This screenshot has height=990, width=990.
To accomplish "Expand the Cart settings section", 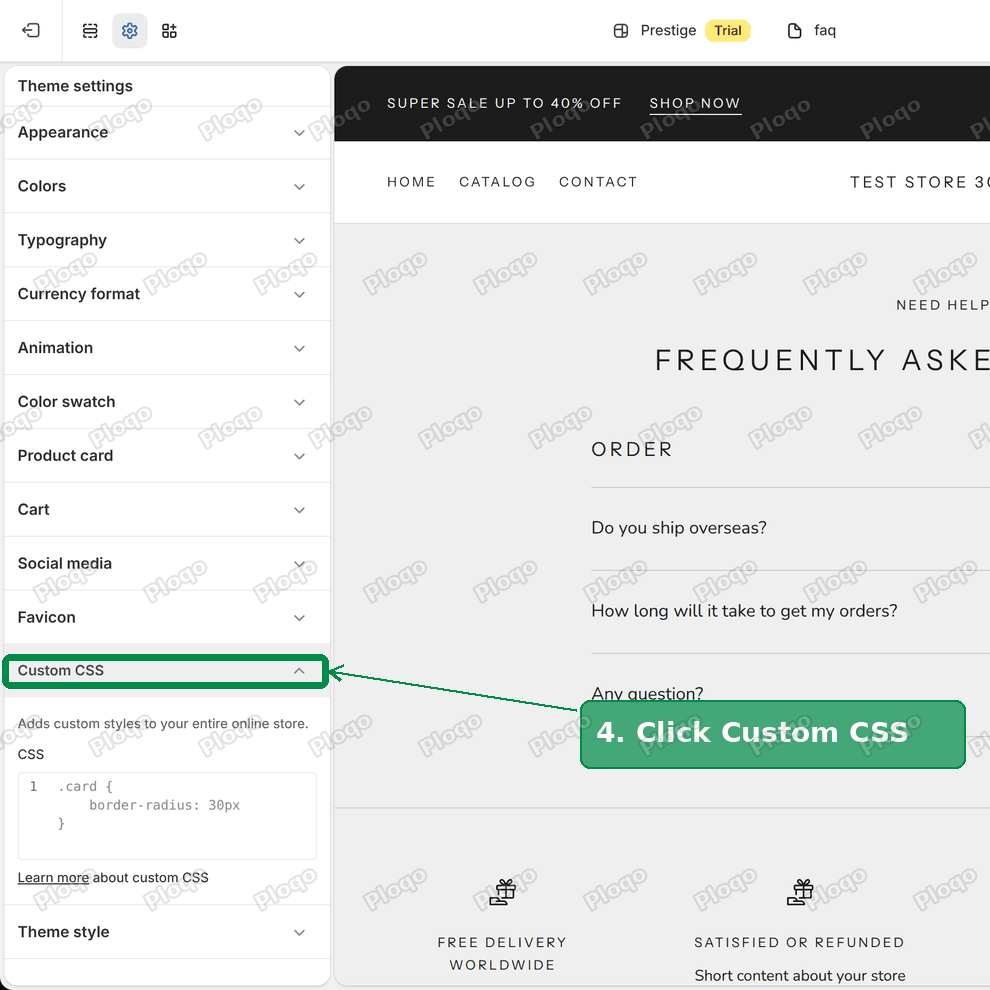I will point(167,510).
